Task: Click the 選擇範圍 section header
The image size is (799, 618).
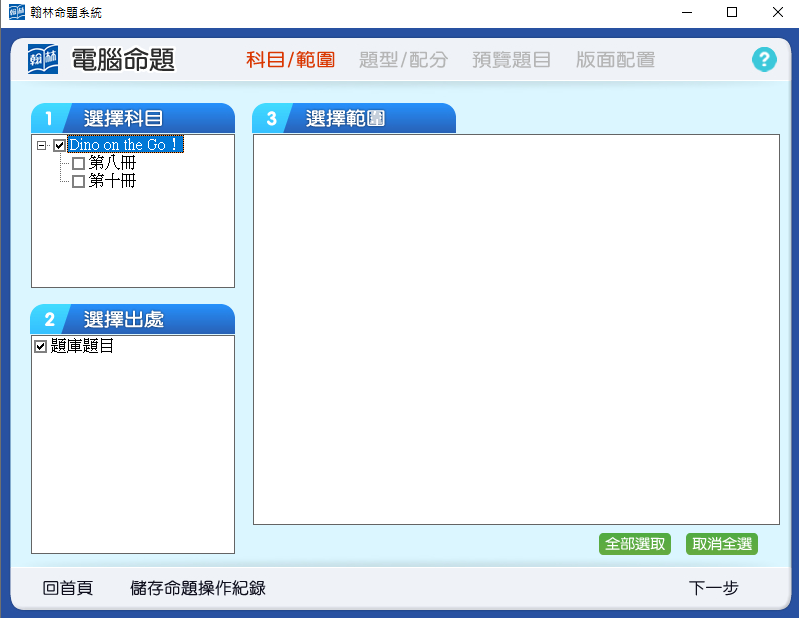Action: tap(354, 118)
